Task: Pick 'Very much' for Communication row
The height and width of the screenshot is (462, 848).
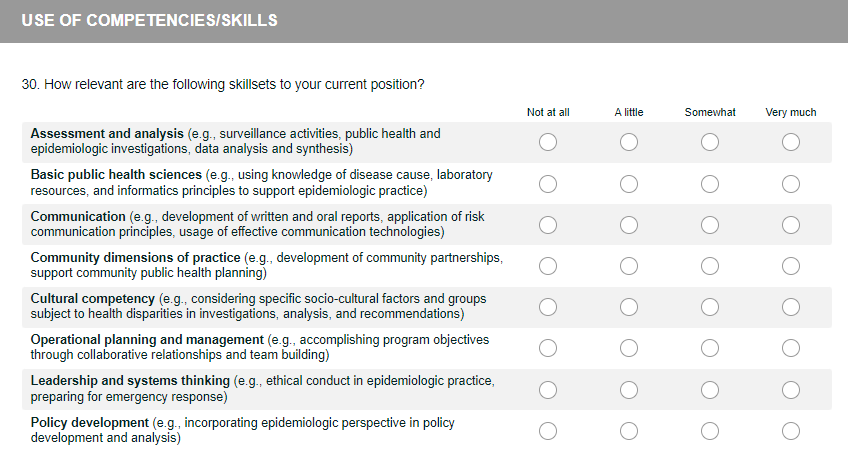Action: (791, 224)
